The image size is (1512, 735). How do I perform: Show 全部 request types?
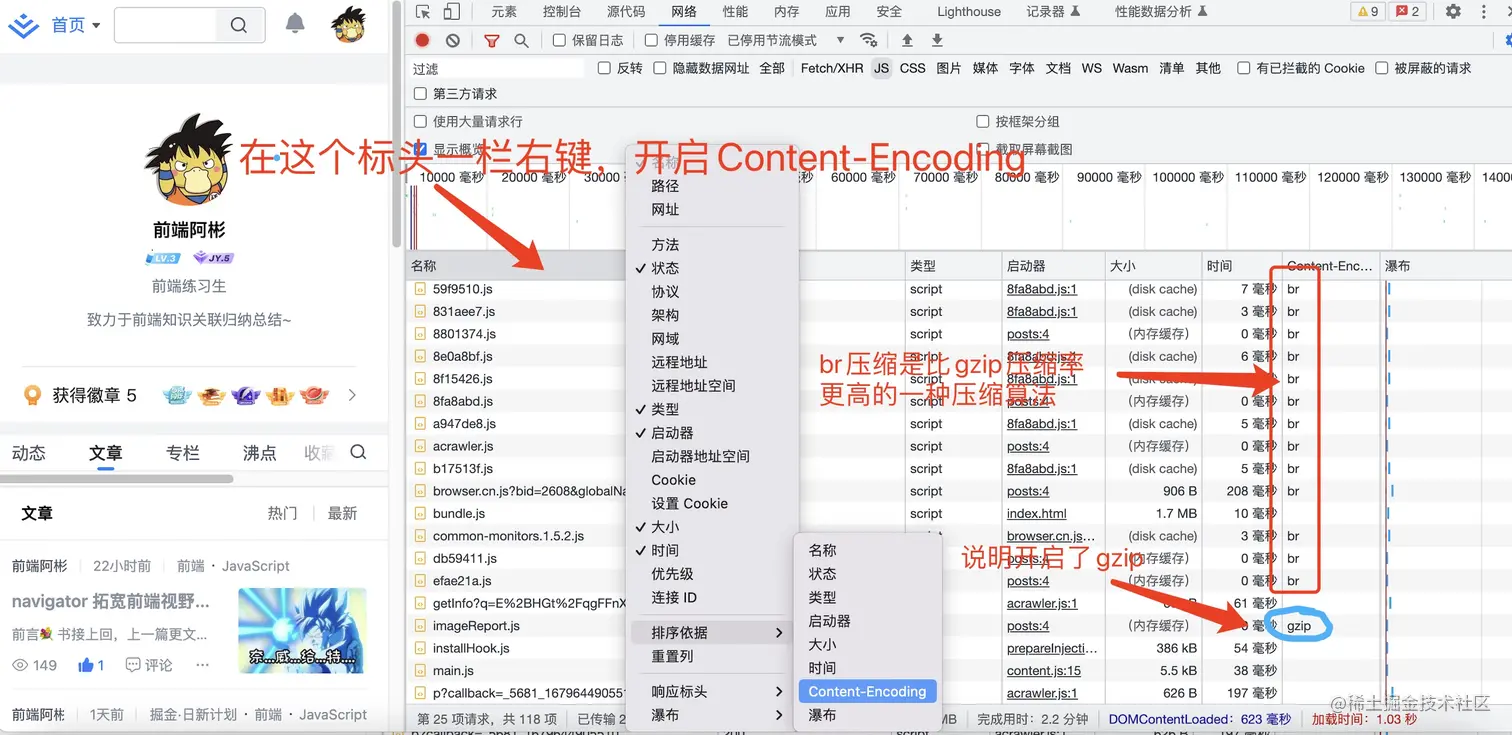(772, 68)
